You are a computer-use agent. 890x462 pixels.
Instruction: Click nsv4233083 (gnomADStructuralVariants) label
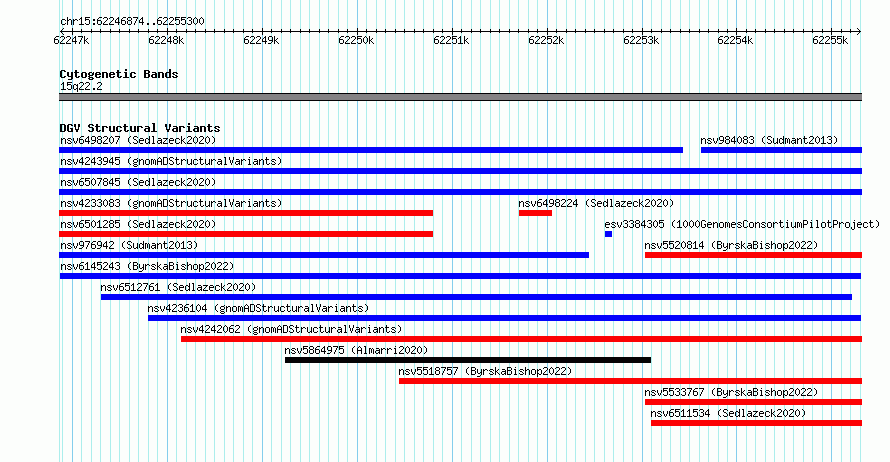tap(171, 203)
